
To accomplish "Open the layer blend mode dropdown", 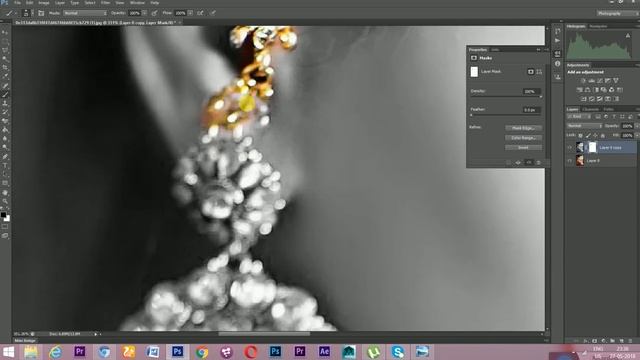I will [584, 126].
